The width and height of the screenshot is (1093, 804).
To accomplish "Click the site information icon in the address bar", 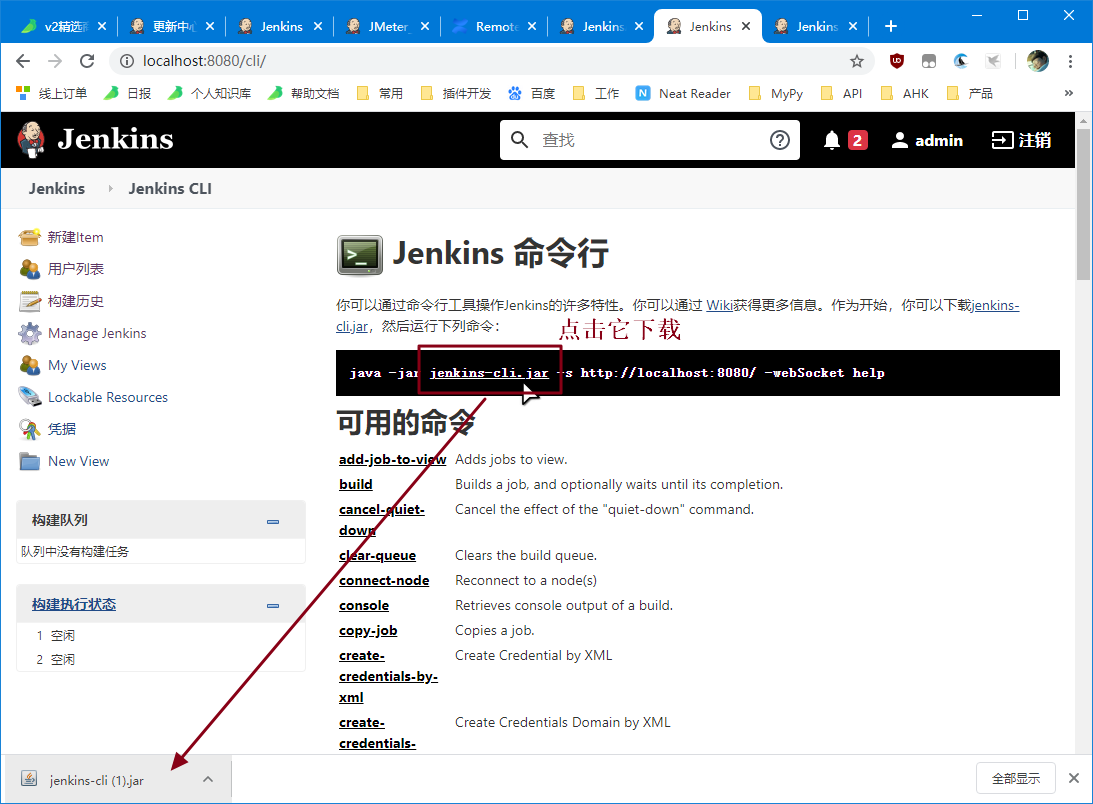I will click(x=127, y=61).
